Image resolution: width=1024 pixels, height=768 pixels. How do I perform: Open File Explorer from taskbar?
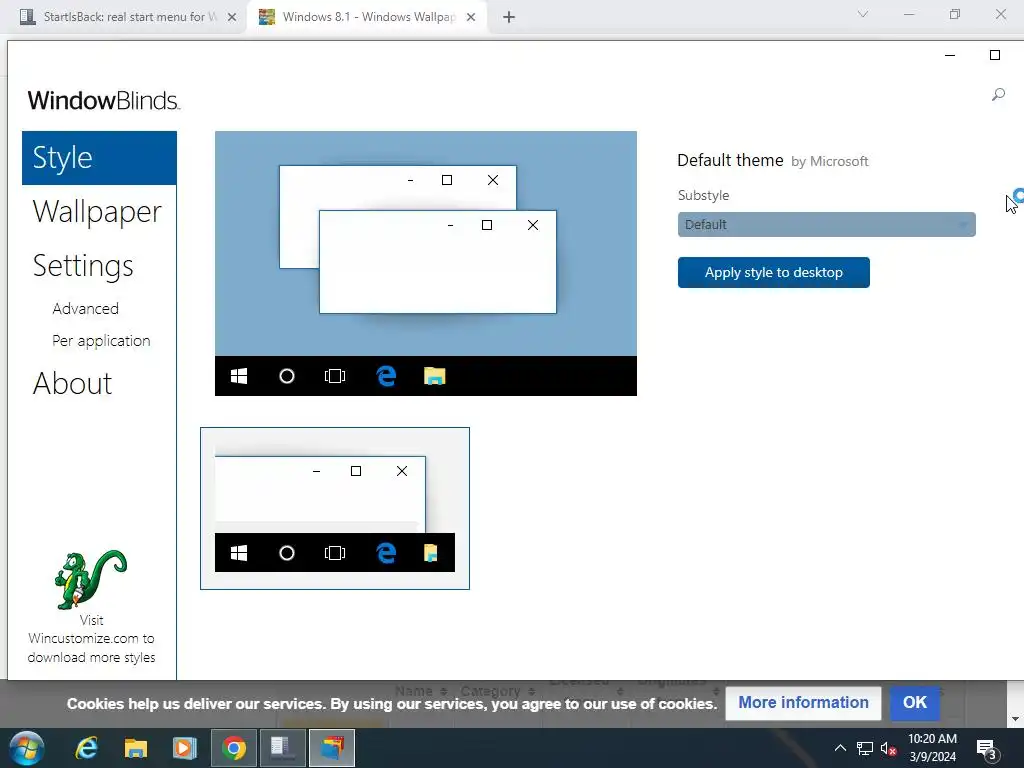(x=135, y=748)
